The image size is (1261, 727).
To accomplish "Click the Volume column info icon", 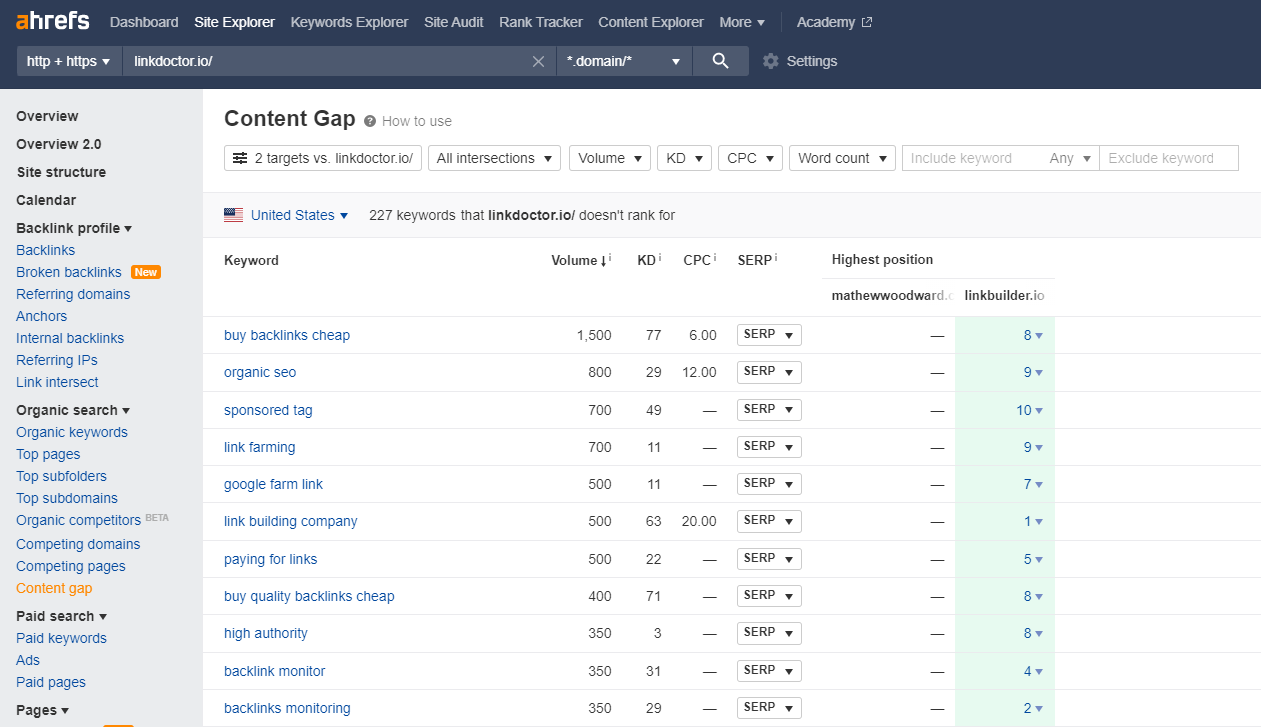I will (610, 258).
